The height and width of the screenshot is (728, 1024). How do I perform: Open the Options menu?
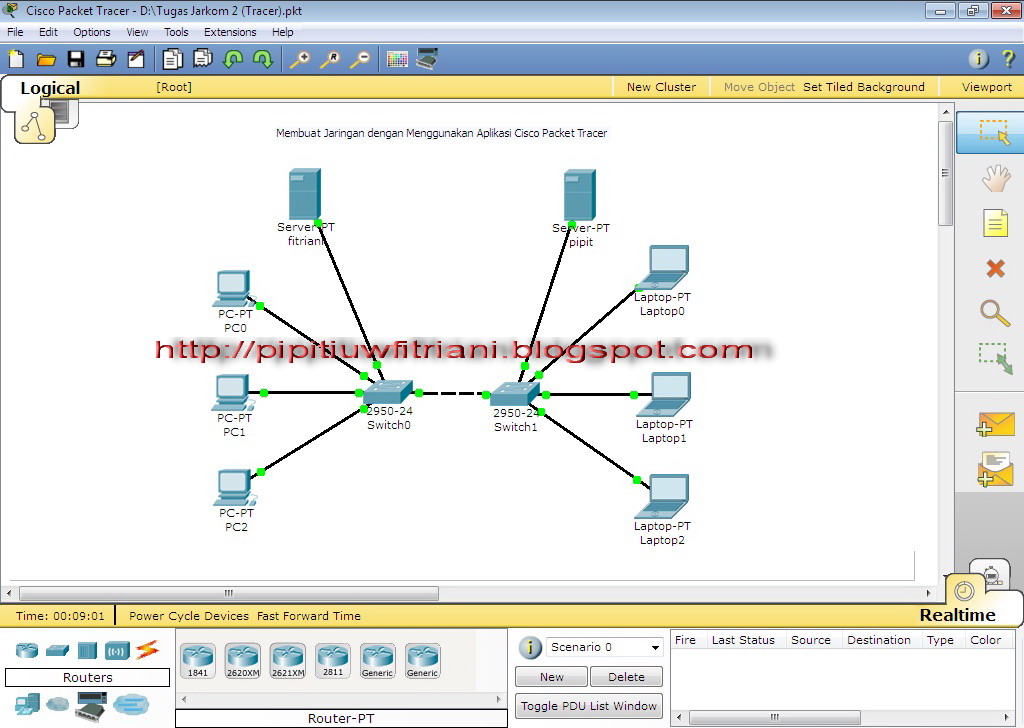(91, 32)
